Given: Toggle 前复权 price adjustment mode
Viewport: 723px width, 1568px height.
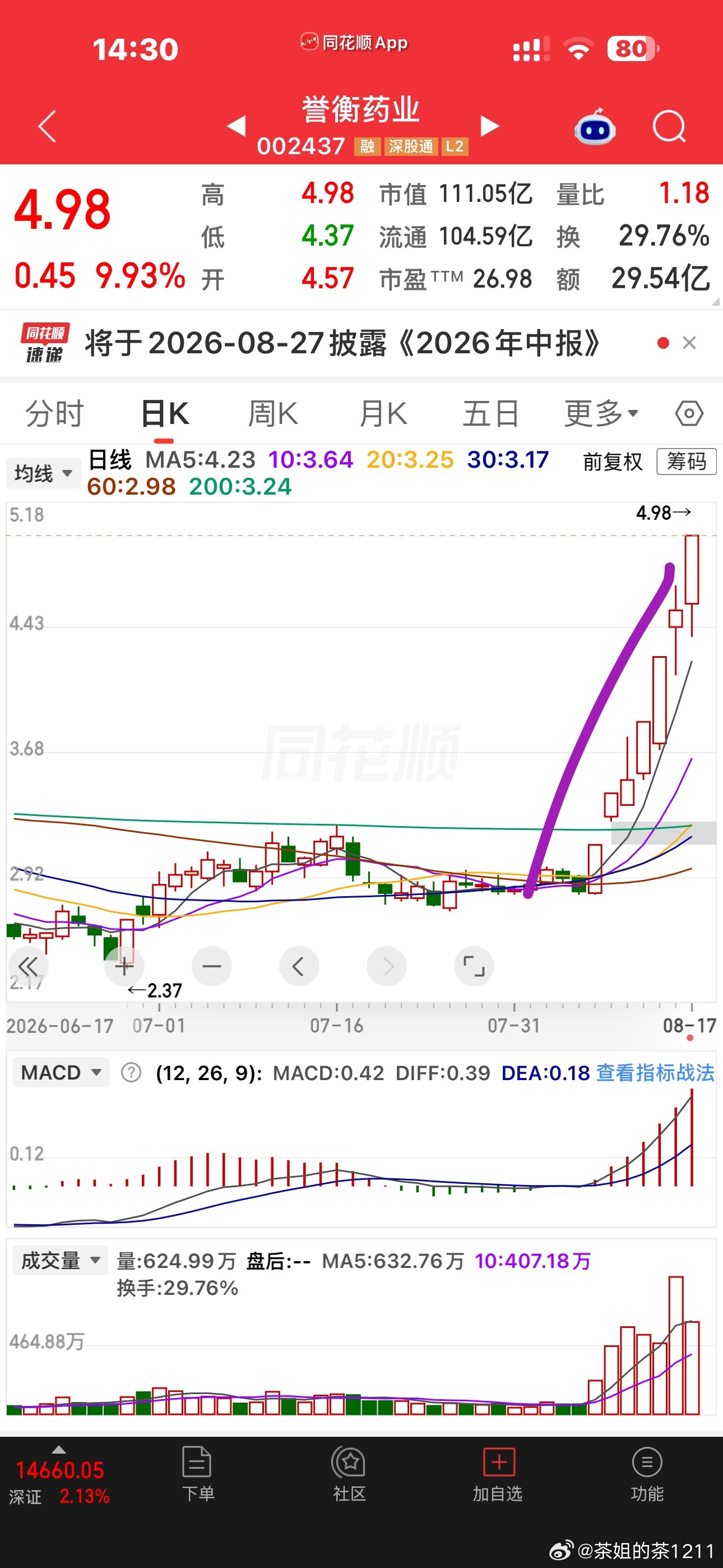Looking at the screenshot, I should pyautogui.click(x=612, y=462).
